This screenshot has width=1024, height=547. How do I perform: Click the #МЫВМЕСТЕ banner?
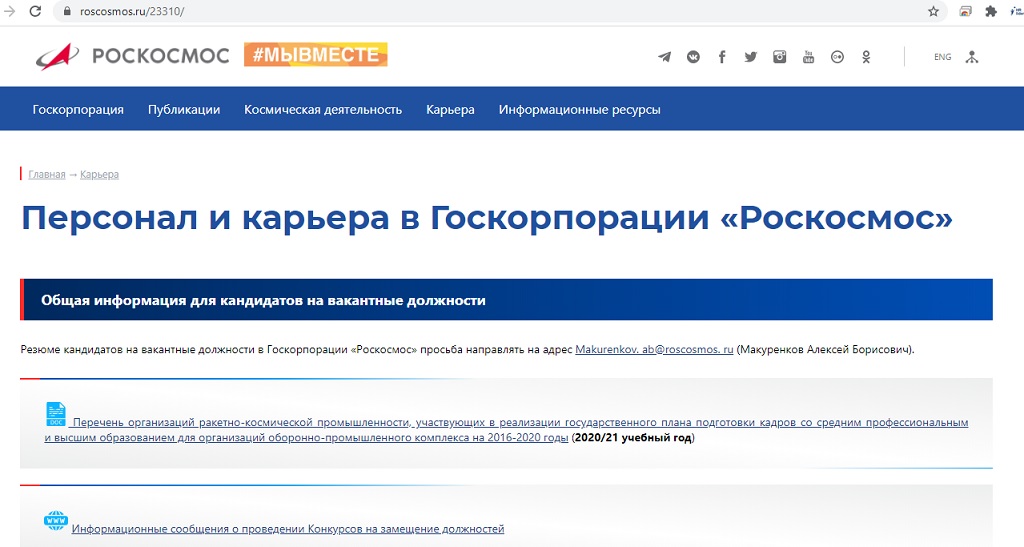[x=315, y=55]
